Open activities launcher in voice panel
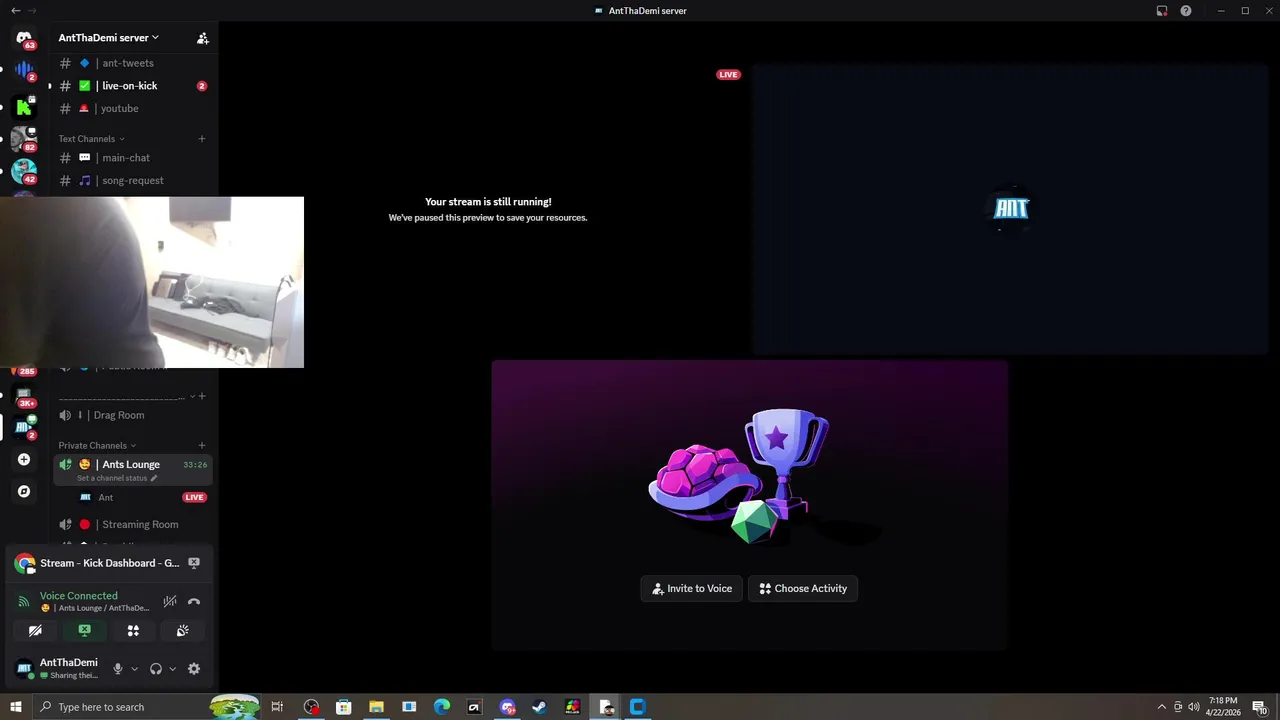The image size is (1280, 720). [133, 631]
